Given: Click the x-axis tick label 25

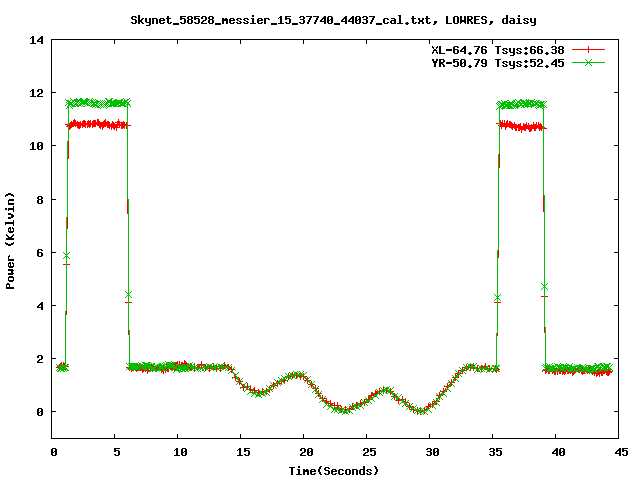Looking at the screenshot, I should click(x=369, y=452).
